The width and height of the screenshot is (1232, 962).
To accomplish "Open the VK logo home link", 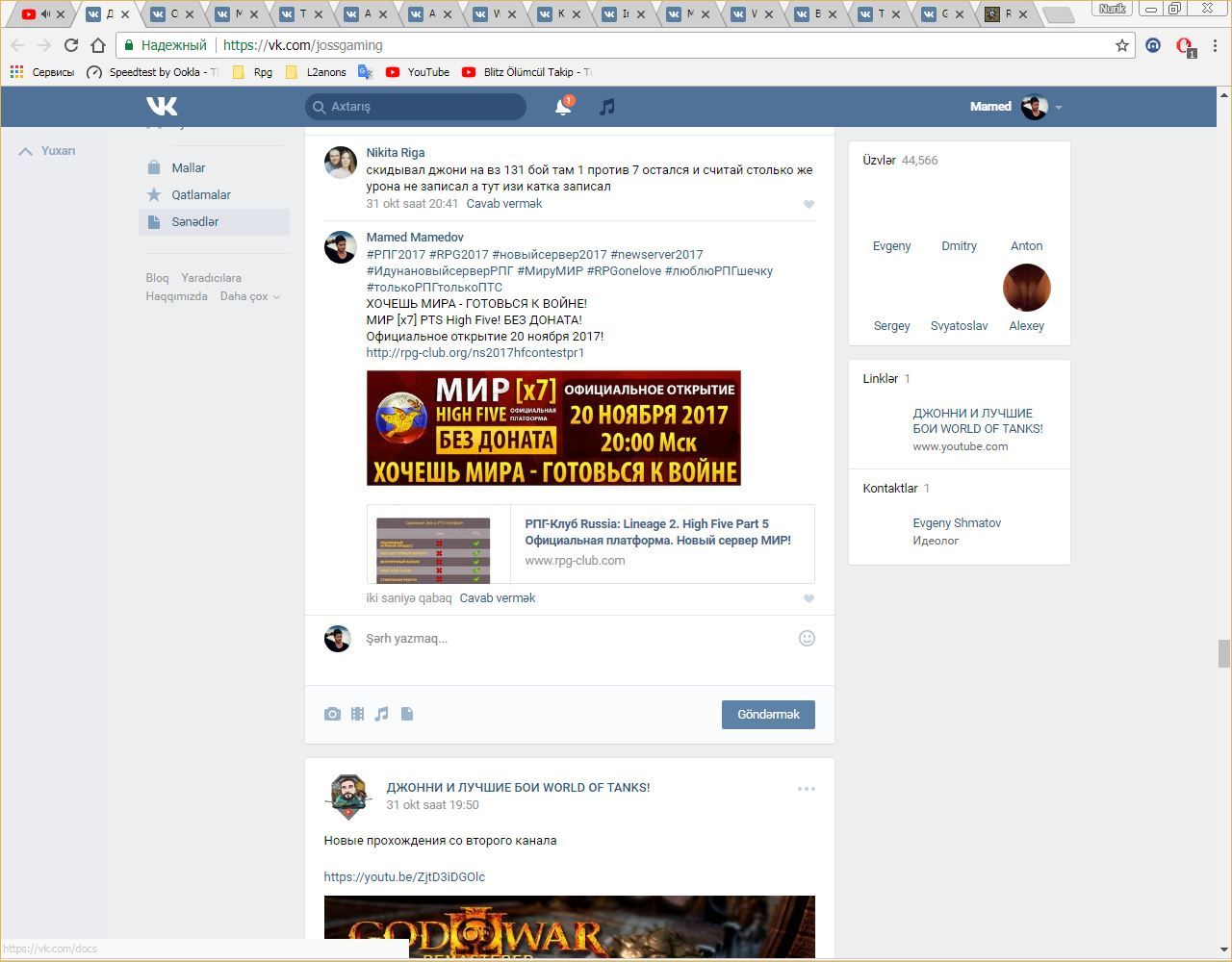I will tap(162, 106).
